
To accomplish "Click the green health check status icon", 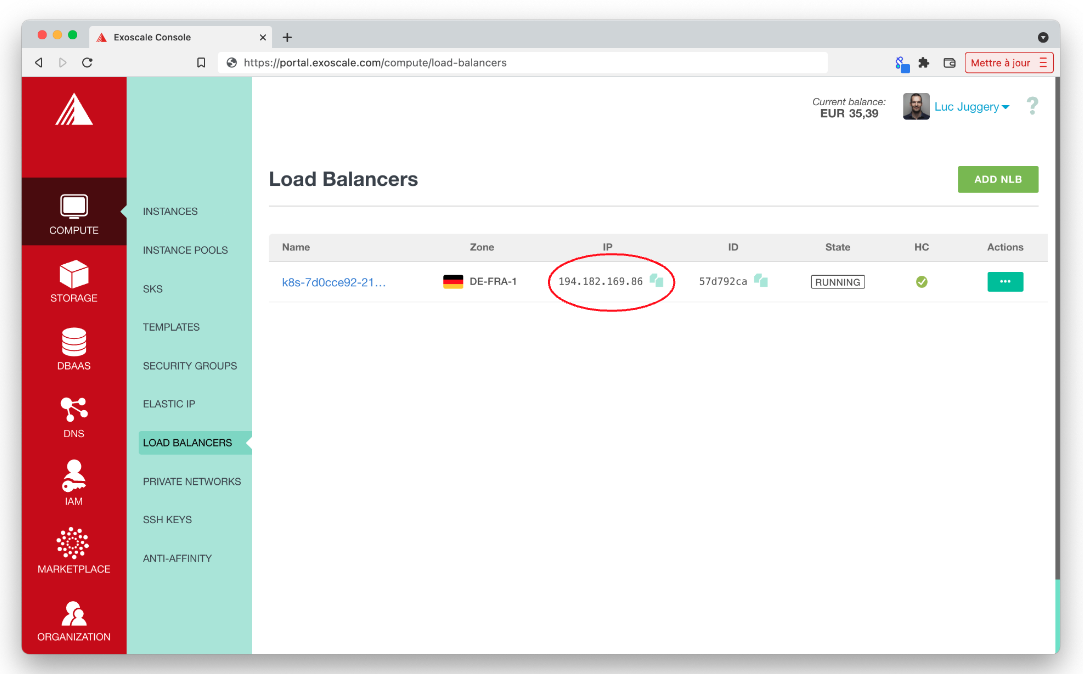I will click(x=921, y=282).
